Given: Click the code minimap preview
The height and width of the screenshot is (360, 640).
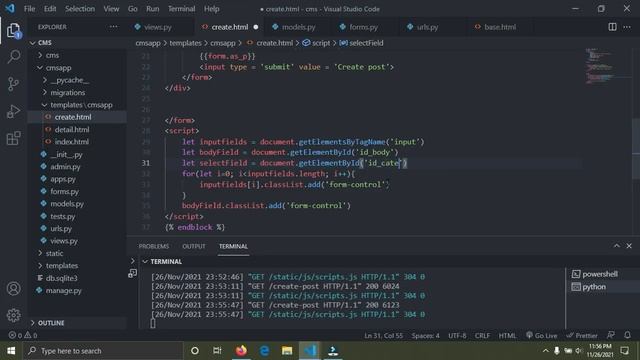Looking at the screenshot, I should [x=599, y=66].
